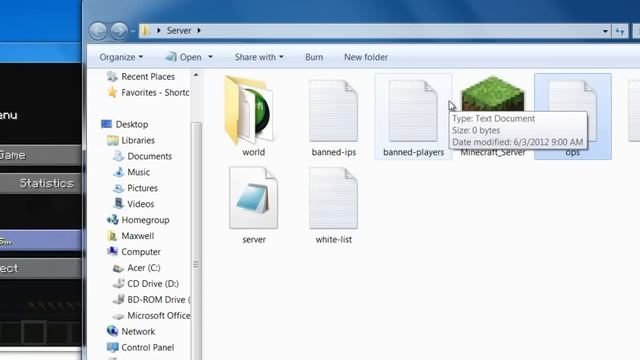Go forward with the Forward arrow
Viewport: 640px width, 360px height.
(119, 31)
